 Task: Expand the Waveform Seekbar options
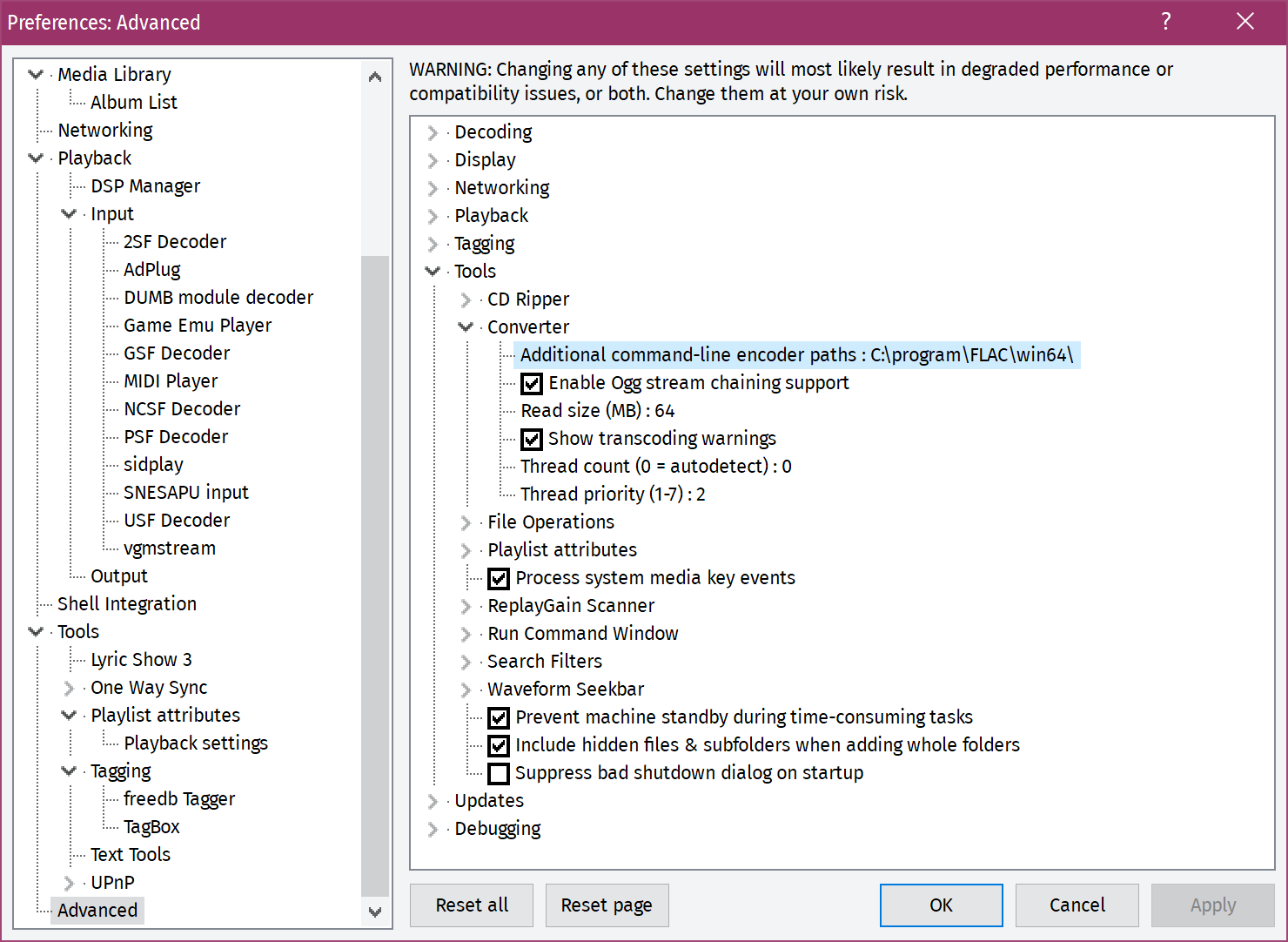[x=466, y=690]
